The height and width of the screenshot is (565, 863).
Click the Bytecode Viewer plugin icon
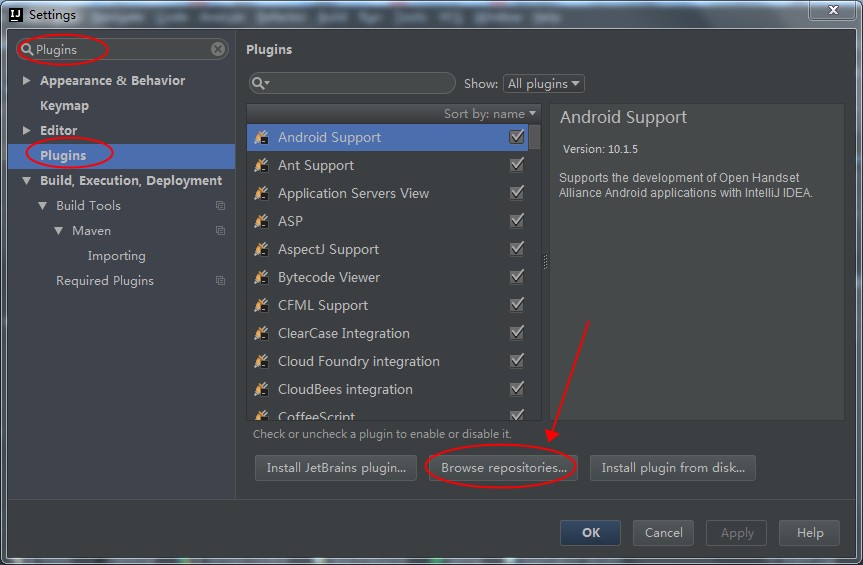(x=261, y=277)
